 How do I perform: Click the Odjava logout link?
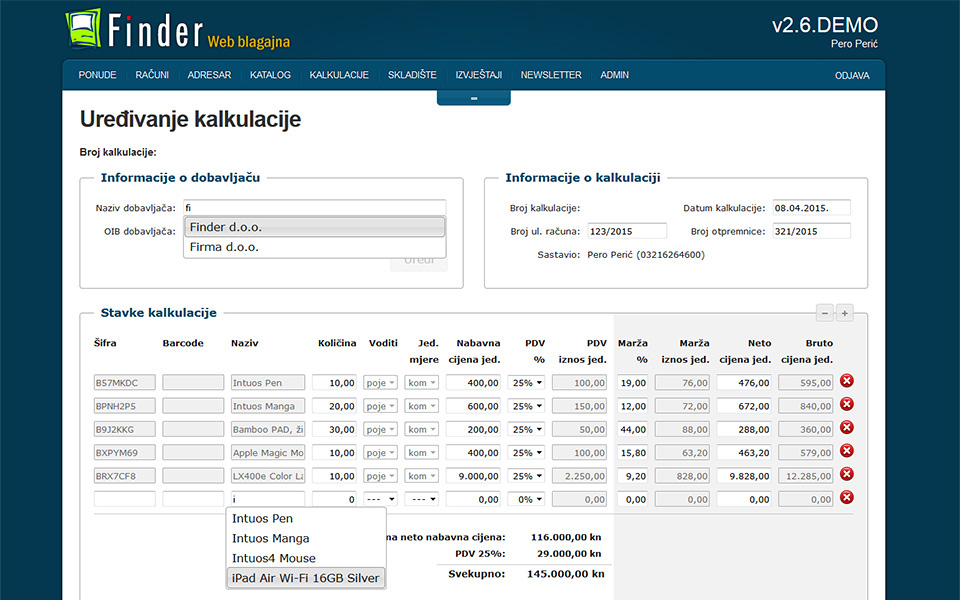[x=852, y=76]
